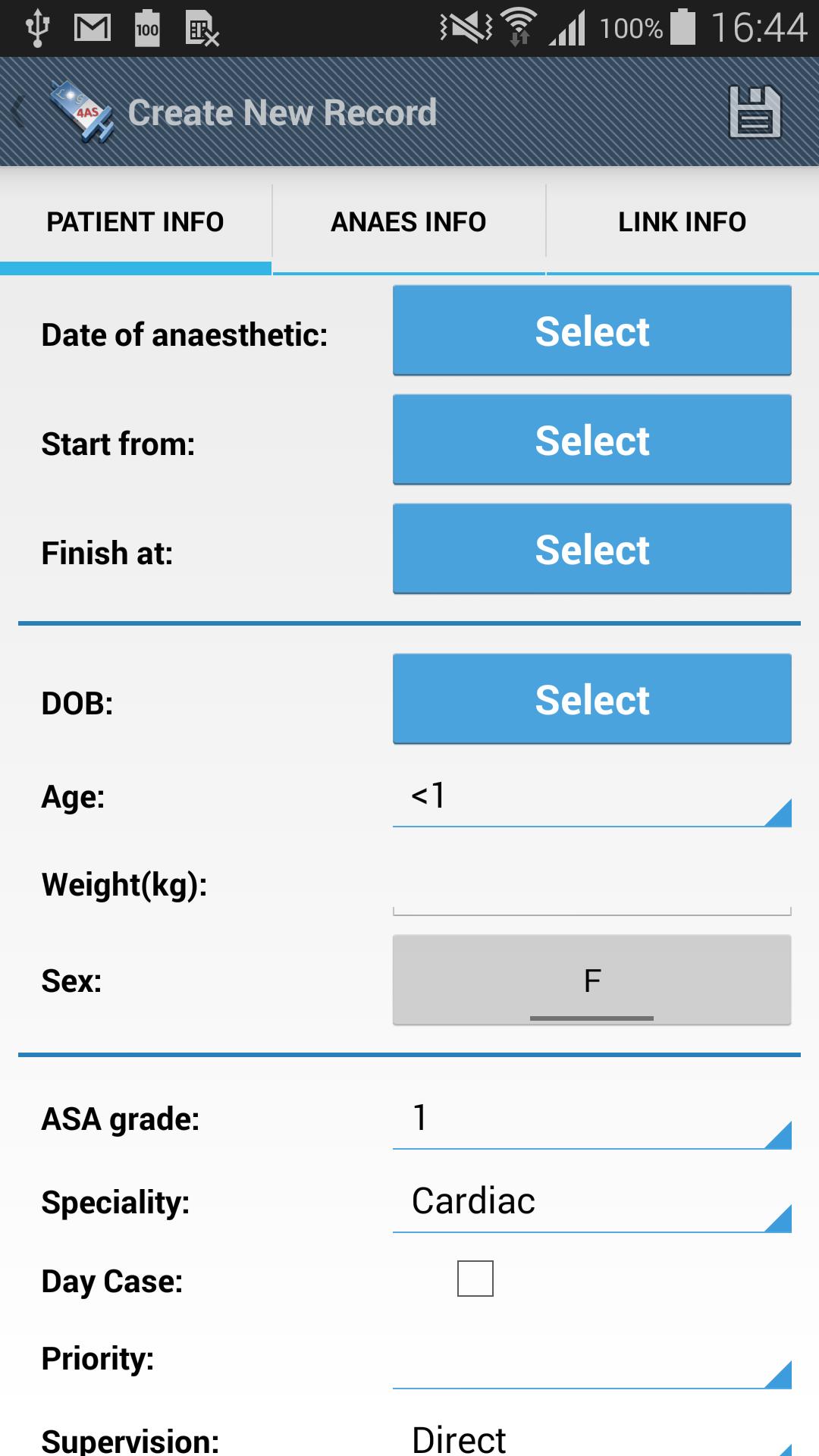
Task: Switch to the ANAES INFO tab
Action: pyautogui.click(x=409, y=221)
